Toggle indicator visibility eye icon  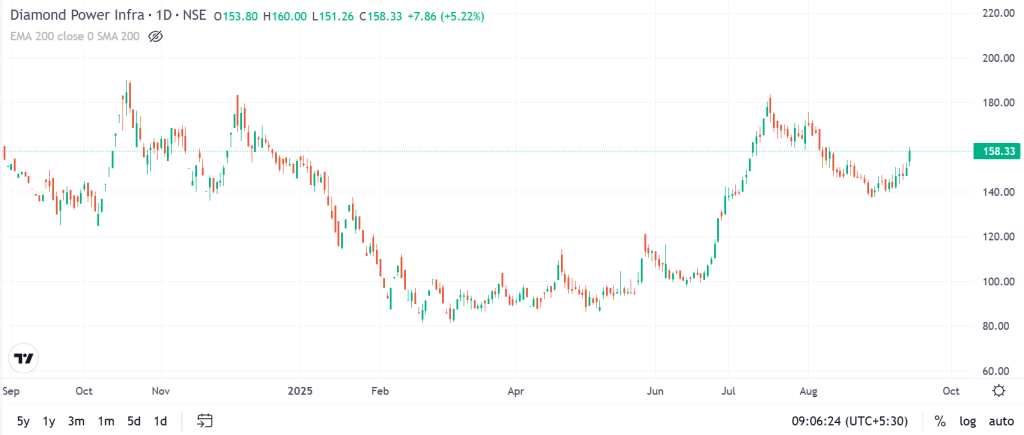point(155,37)
